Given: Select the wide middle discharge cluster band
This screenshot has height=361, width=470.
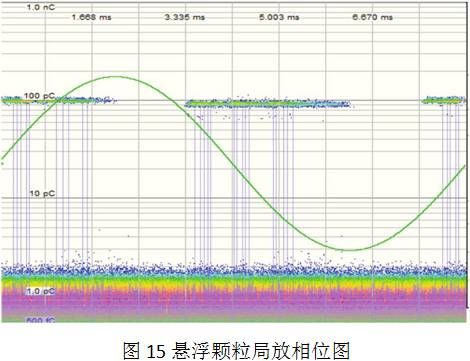Looking at the screenshot, I should (x=268, y=104).
